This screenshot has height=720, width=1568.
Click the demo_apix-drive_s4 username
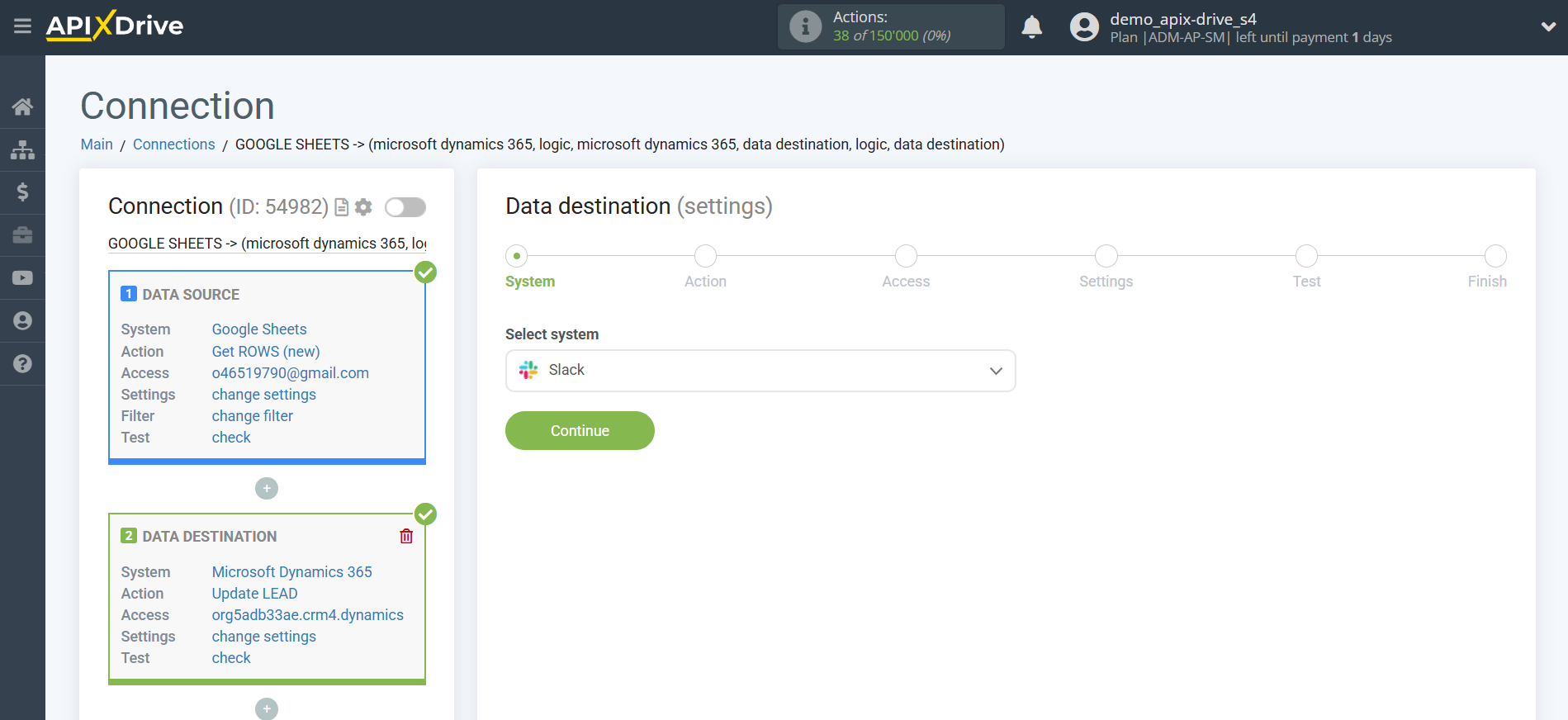[1183, 19]
